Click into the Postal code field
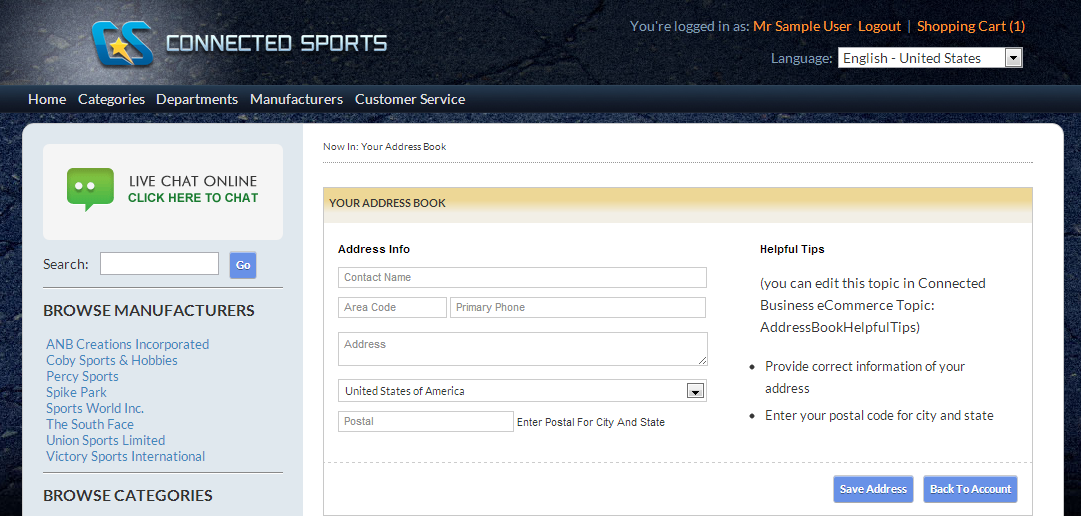Screen dimensions: 1081x516 425,421
